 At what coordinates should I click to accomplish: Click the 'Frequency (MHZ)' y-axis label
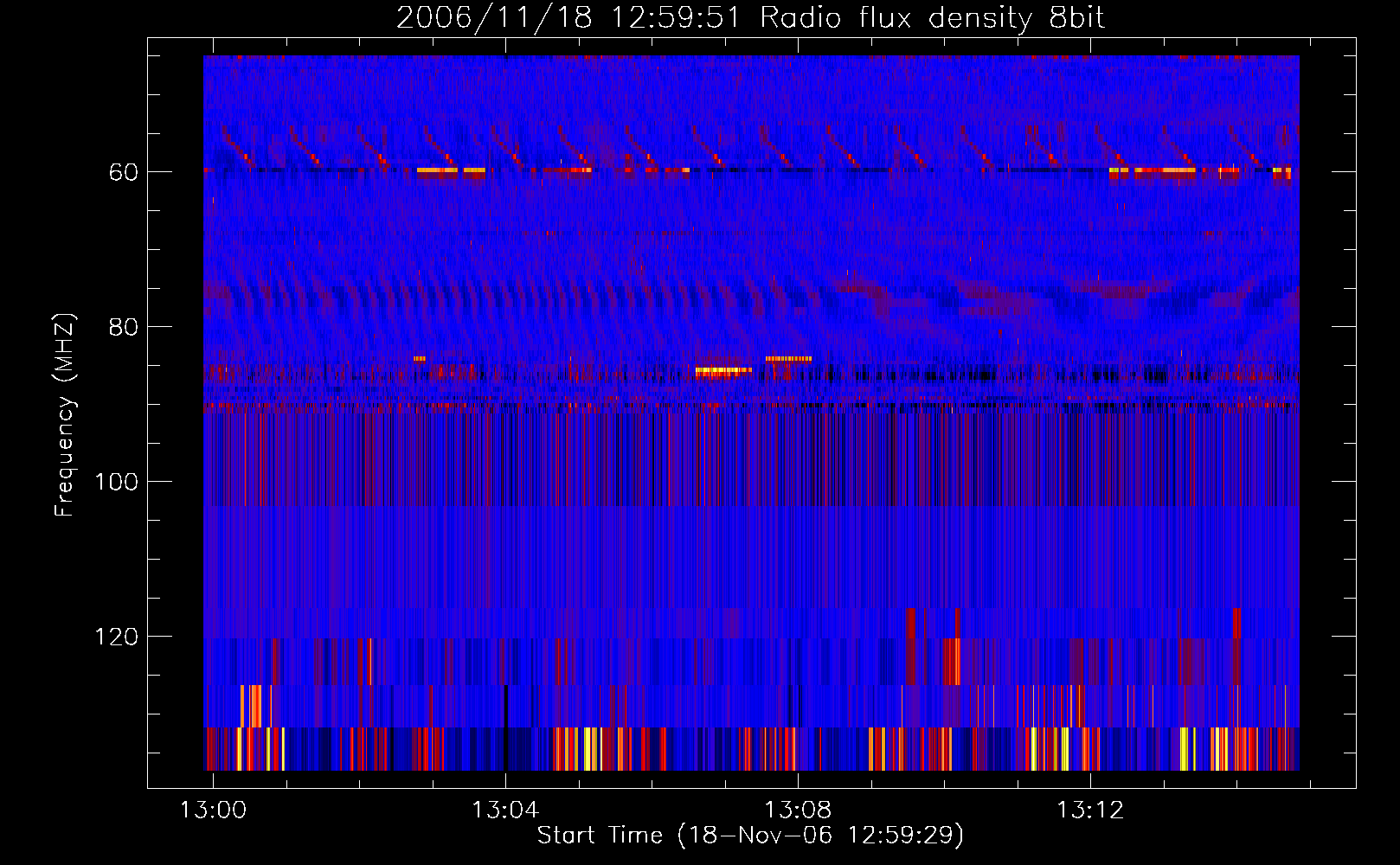(66, 415)
